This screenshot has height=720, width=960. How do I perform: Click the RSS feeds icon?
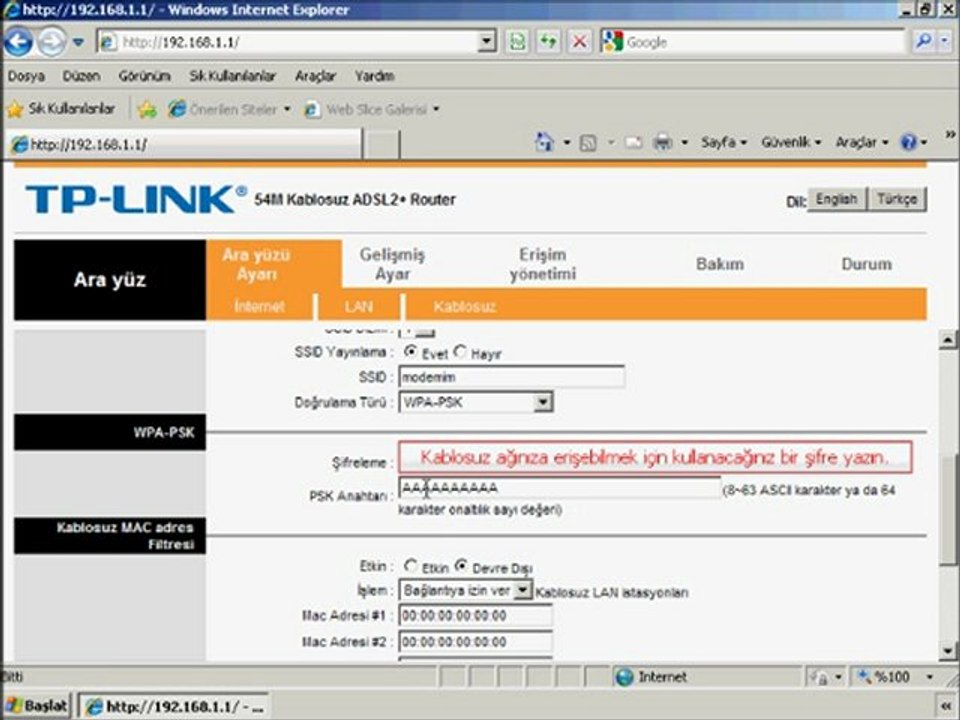pos(588,143)
